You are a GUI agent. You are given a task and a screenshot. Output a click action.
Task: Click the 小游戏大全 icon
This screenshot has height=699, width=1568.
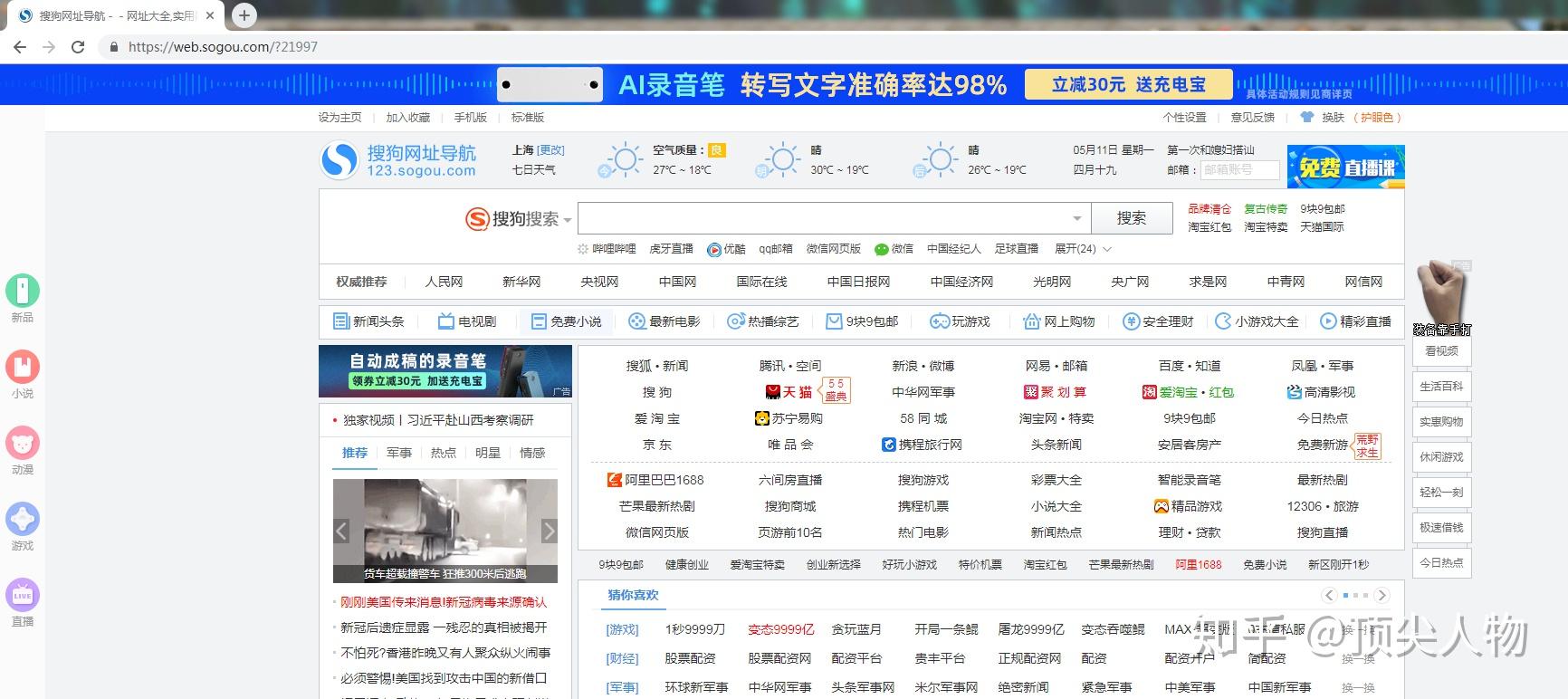[x=1223, y=321]
